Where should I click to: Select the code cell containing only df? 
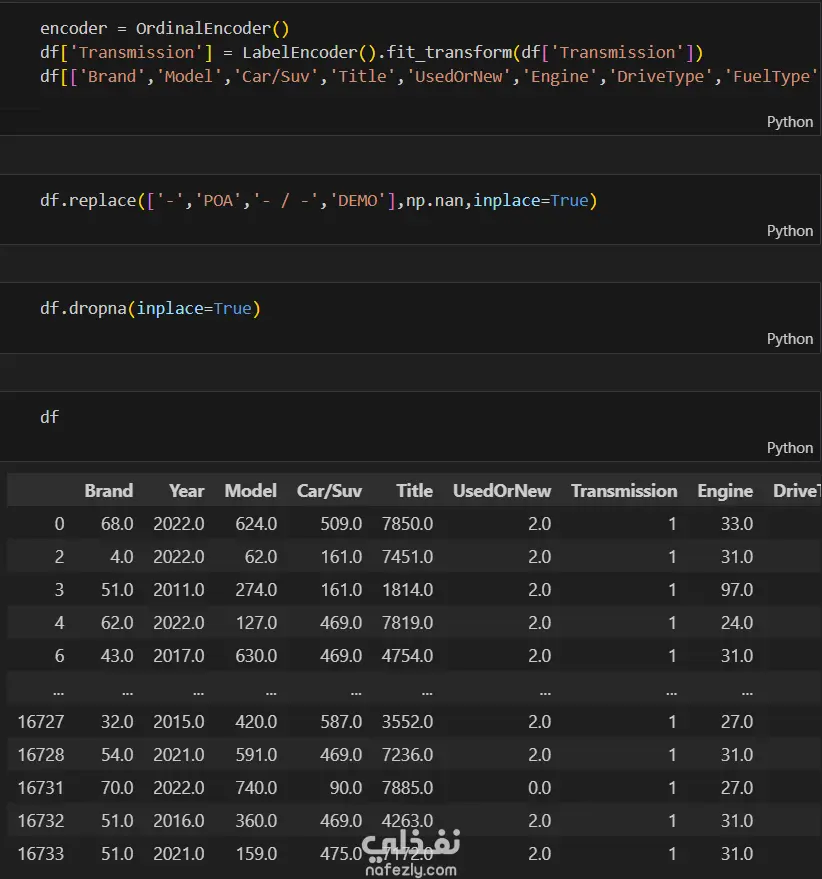click(x=50, y=417)
